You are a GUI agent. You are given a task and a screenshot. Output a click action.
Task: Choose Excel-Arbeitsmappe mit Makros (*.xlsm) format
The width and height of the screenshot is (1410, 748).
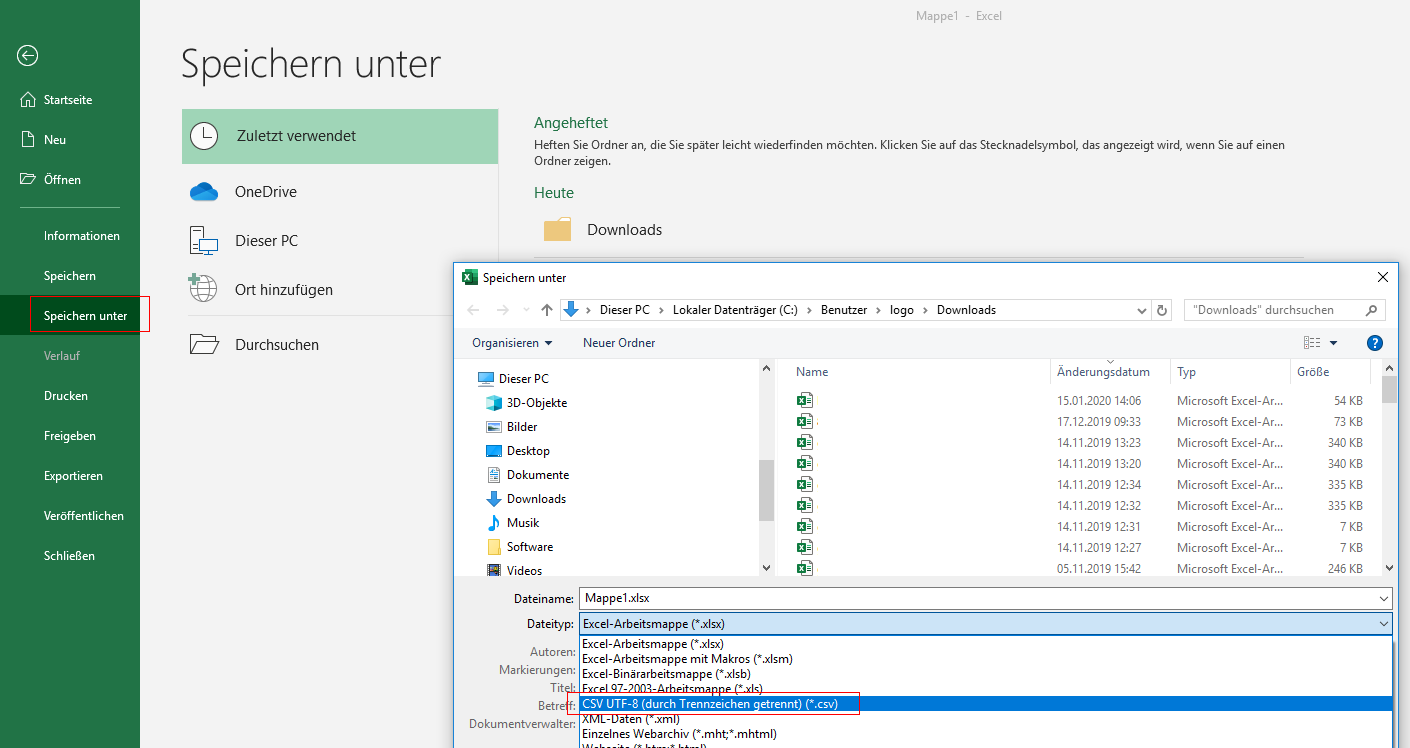(x=686, y=659)
